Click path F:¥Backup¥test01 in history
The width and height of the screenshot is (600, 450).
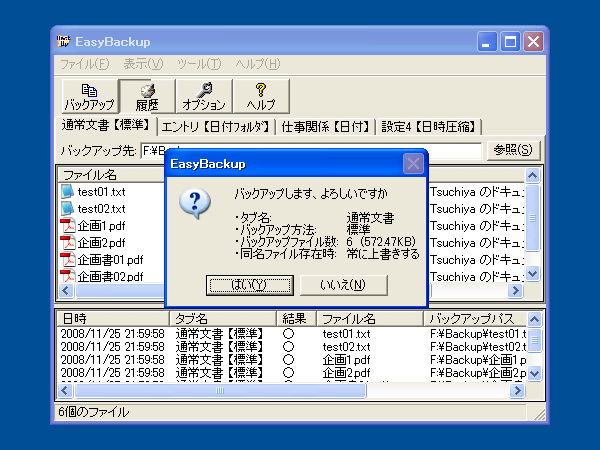tap(478, 334)
